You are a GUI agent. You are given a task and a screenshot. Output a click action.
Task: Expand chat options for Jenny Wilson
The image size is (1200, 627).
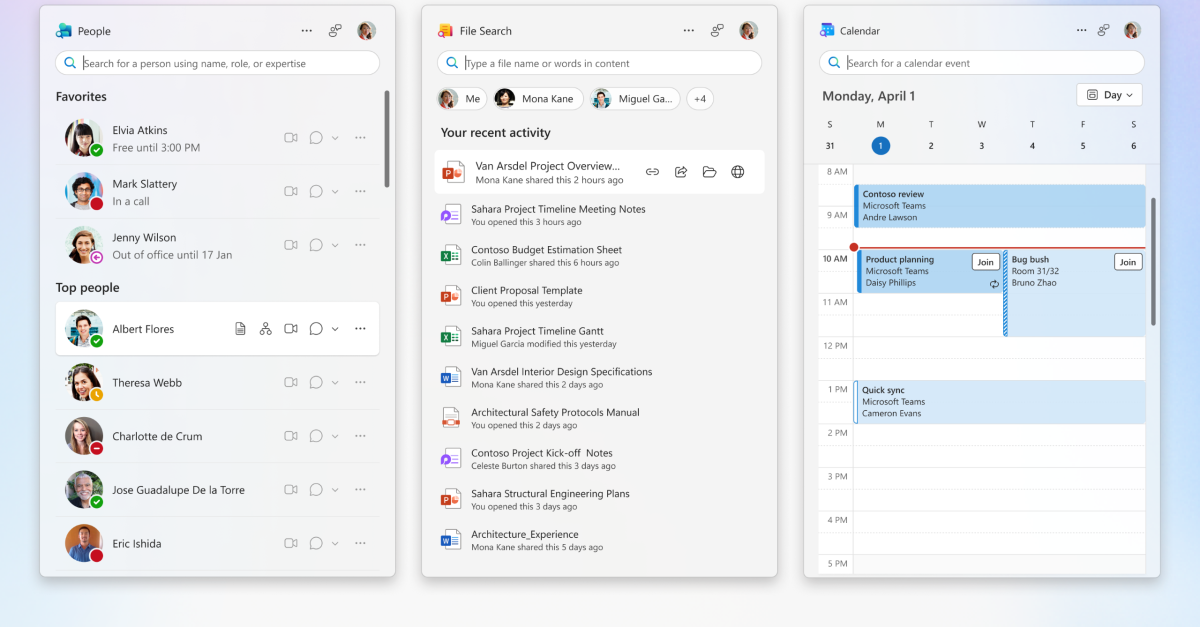335,245
